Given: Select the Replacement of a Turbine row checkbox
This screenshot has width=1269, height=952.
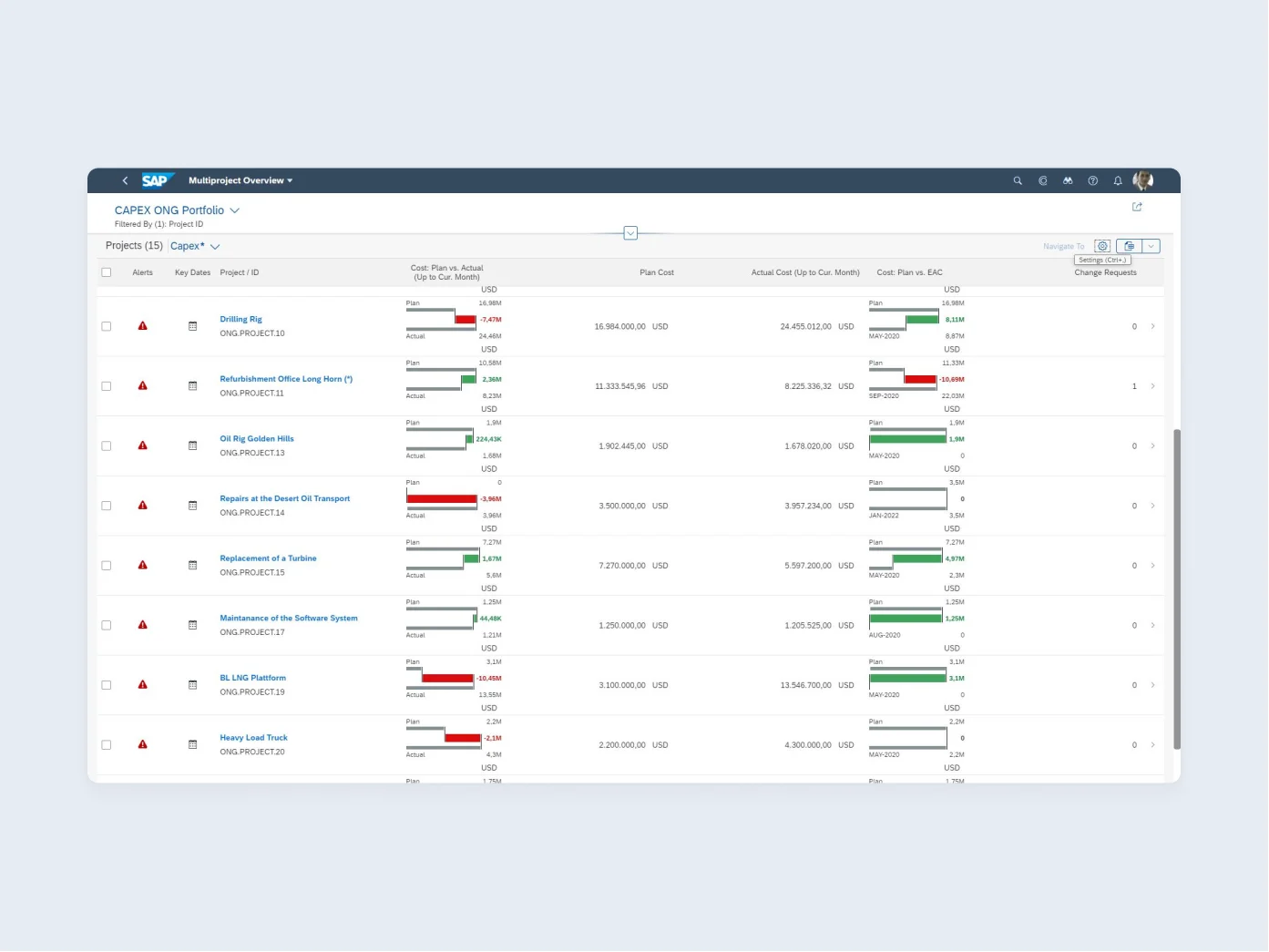Looking at the screenshot, I should [x=107, y=566].
